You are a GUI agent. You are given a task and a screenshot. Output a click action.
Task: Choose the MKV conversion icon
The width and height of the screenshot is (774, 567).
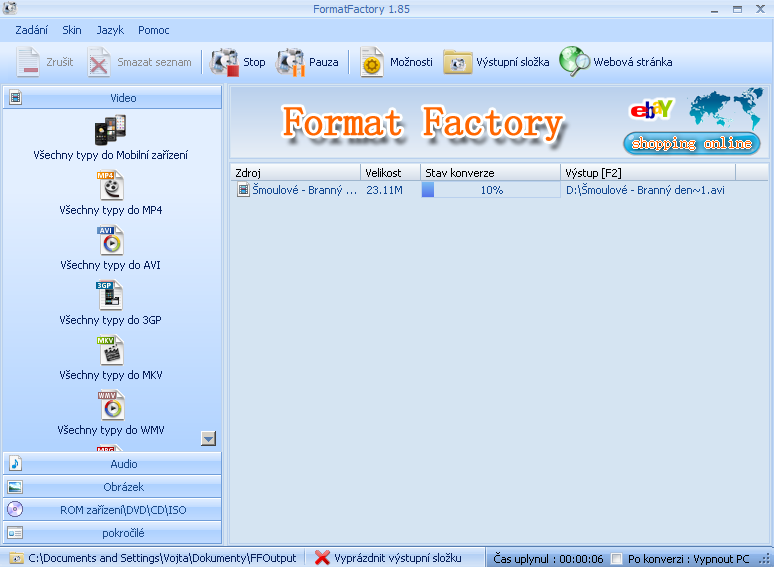point(111,350)
